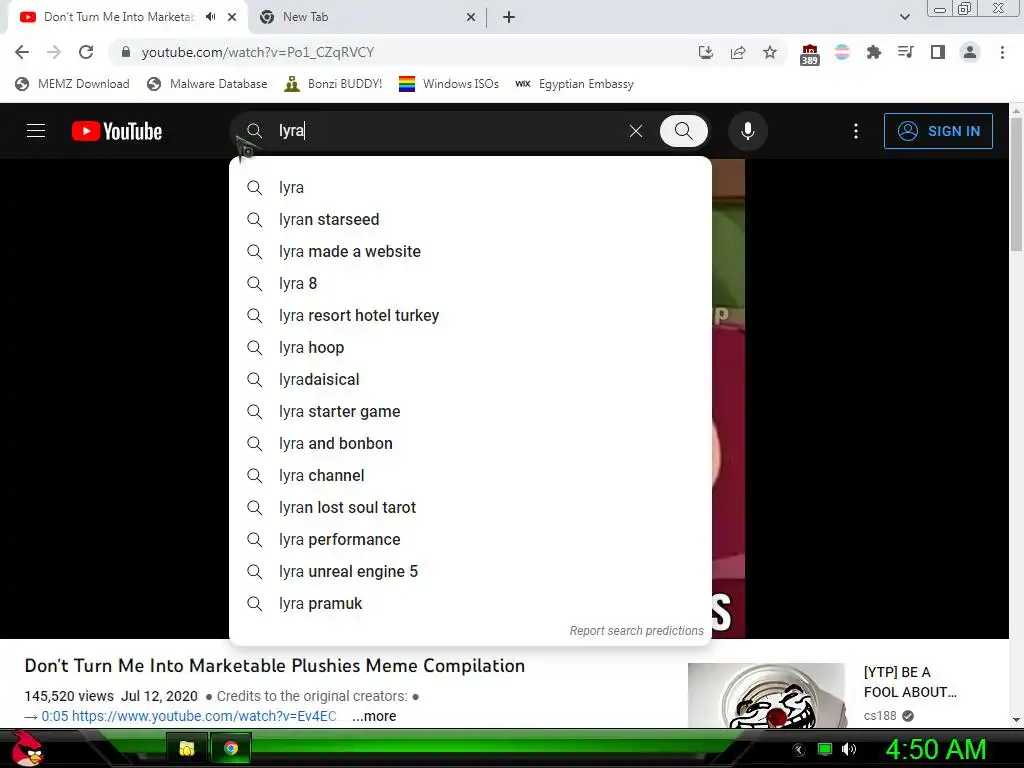
Task: Select suggestion 'lyra hoop'
Action: pyautogui.click(x=470, y=347)
